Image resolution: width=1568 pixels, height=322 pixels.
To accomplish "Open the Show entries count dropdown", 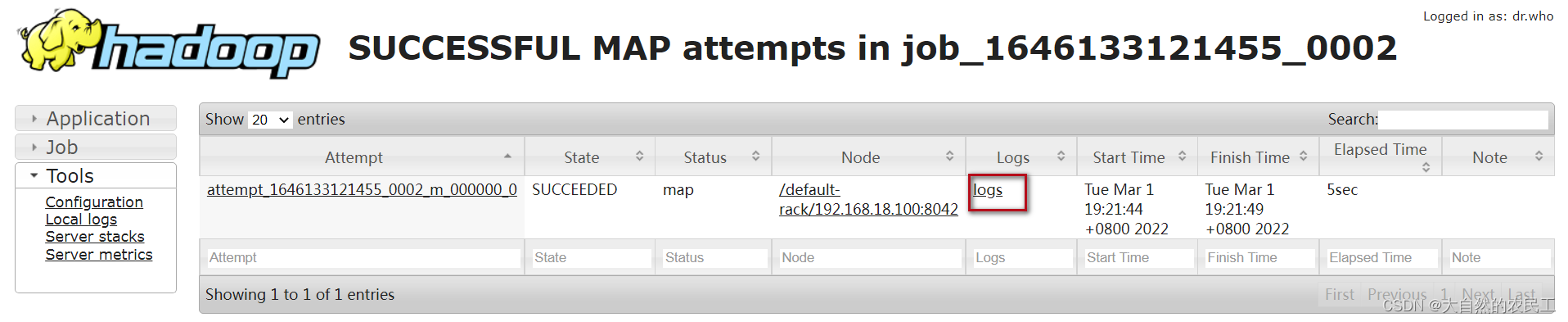I will (270, 120).
